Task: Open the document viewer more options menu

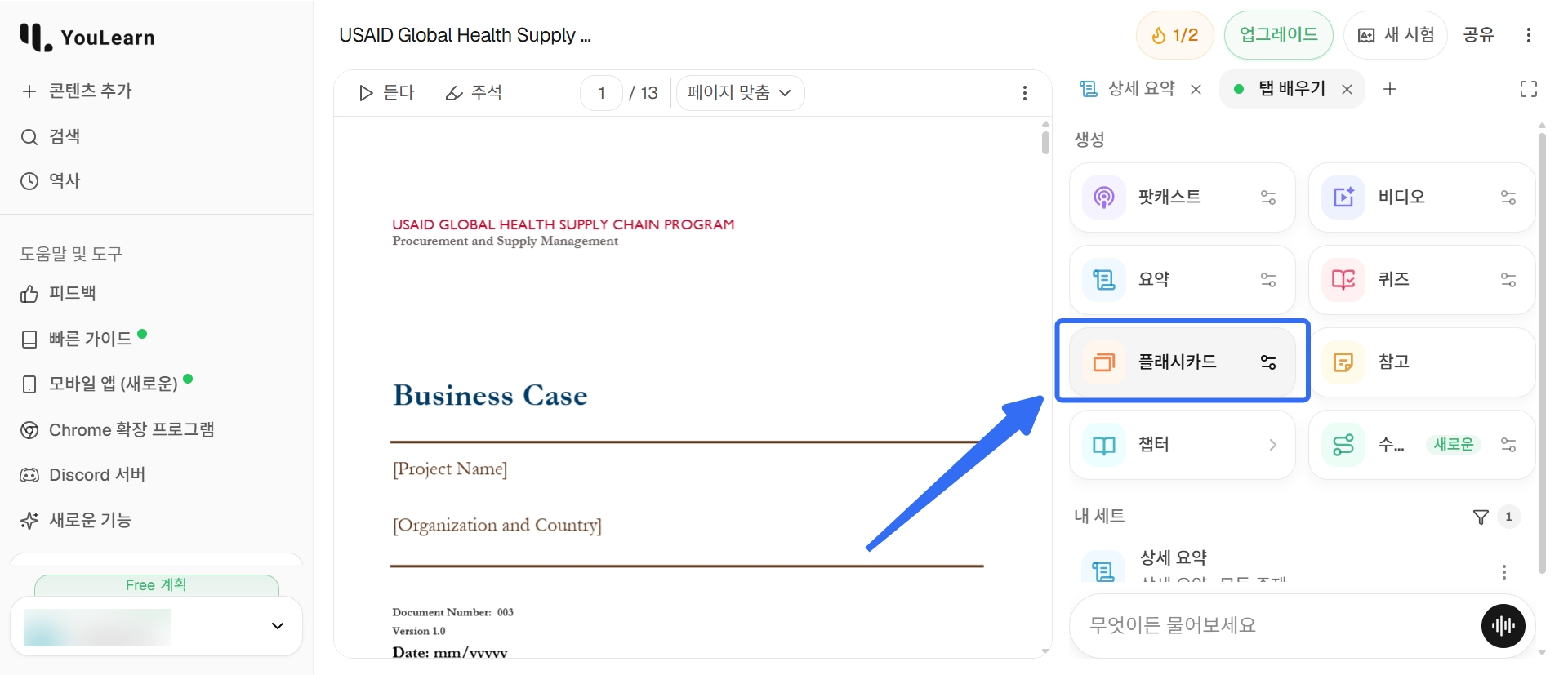Action: tap(1025, 93)
